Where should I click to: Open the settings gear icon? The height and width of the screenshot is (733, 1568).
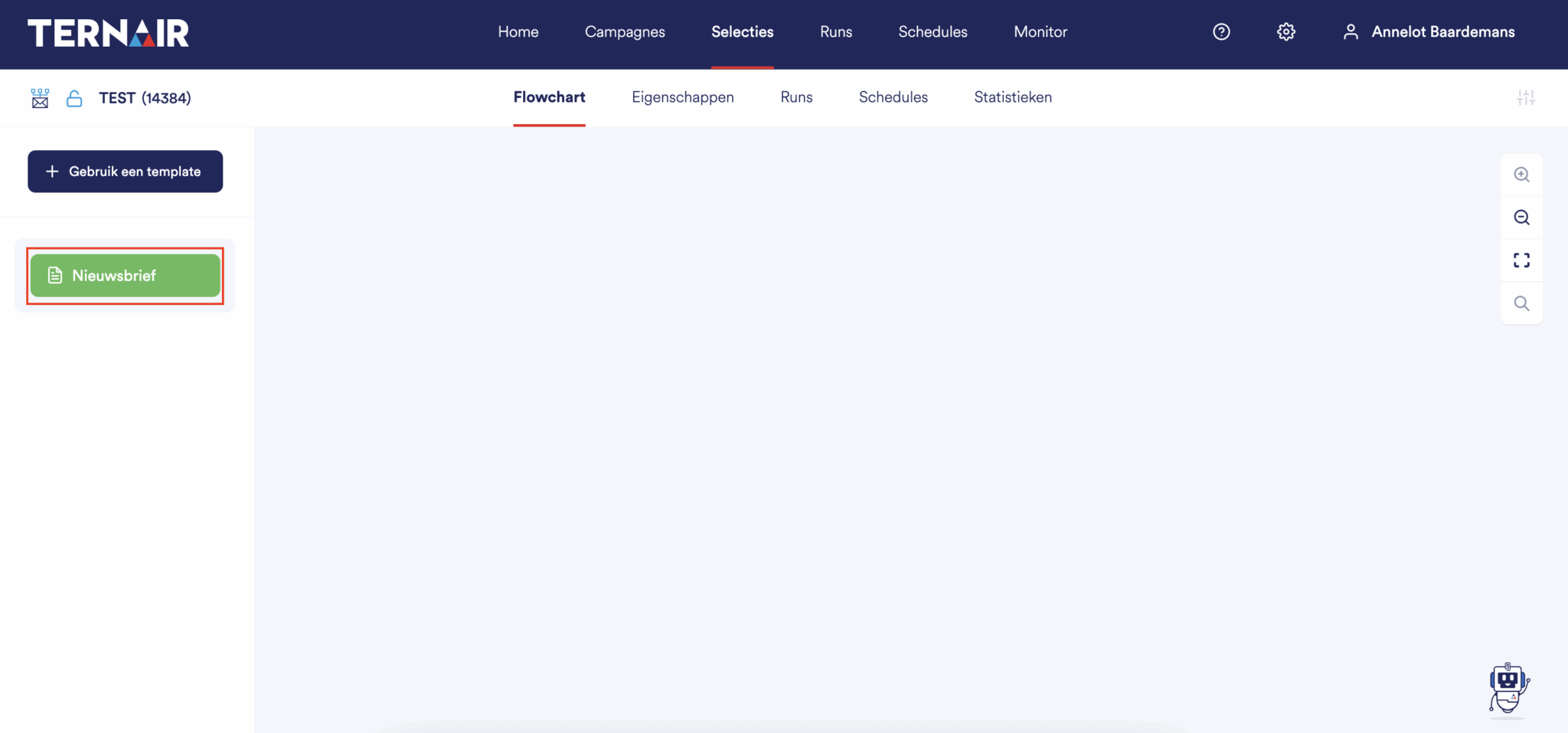click(1286, 31)
